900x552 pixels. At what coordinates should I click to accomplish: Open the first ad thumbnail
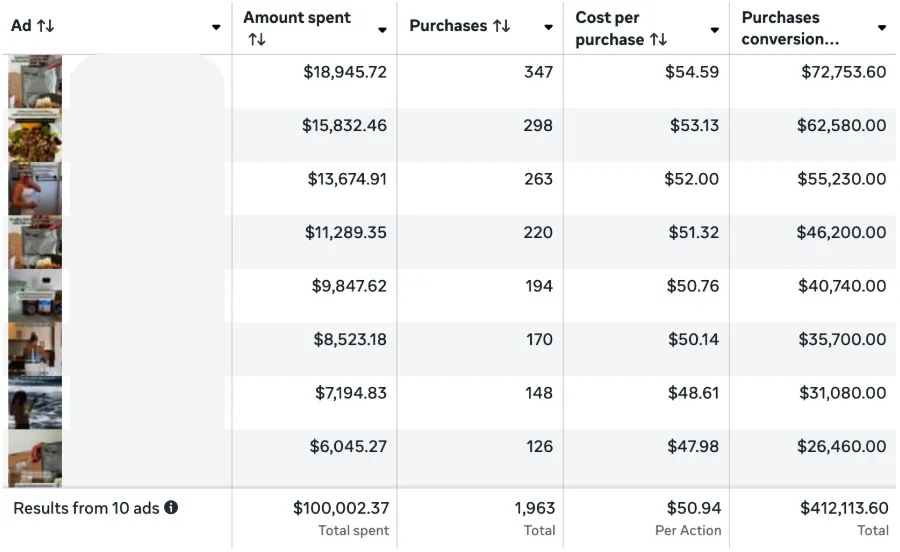tap(35, 81)
